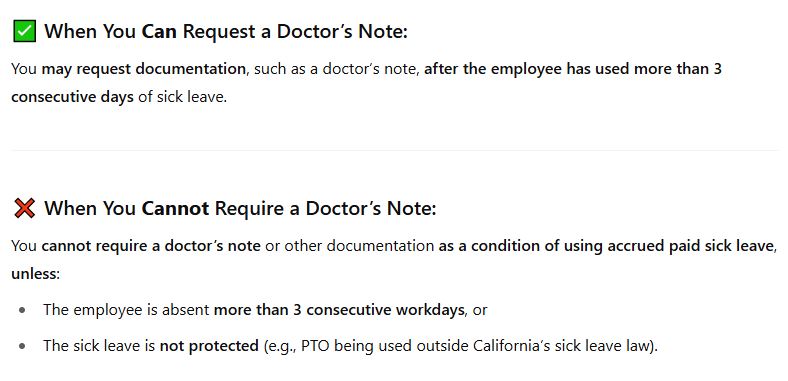Click the green check mark emoji icon
Screen dimensions: 788x381
click(24, 32)
